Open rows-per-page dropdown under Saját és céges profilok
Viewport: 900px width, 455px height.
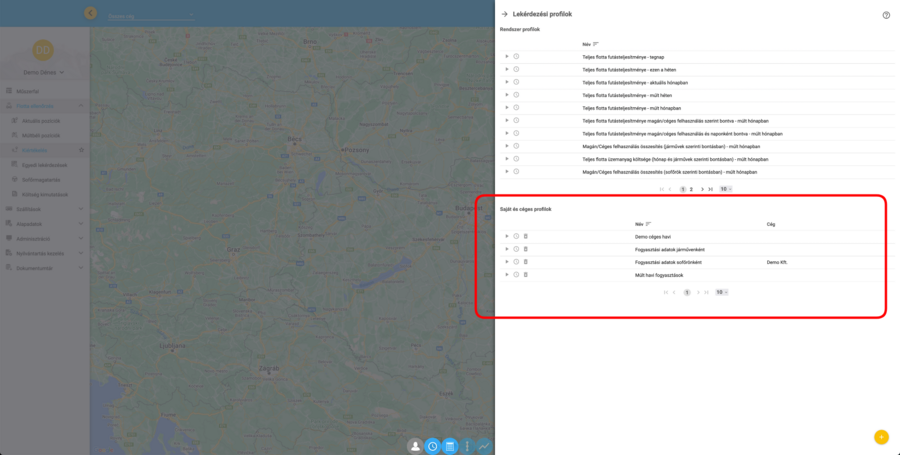point(721,292)
